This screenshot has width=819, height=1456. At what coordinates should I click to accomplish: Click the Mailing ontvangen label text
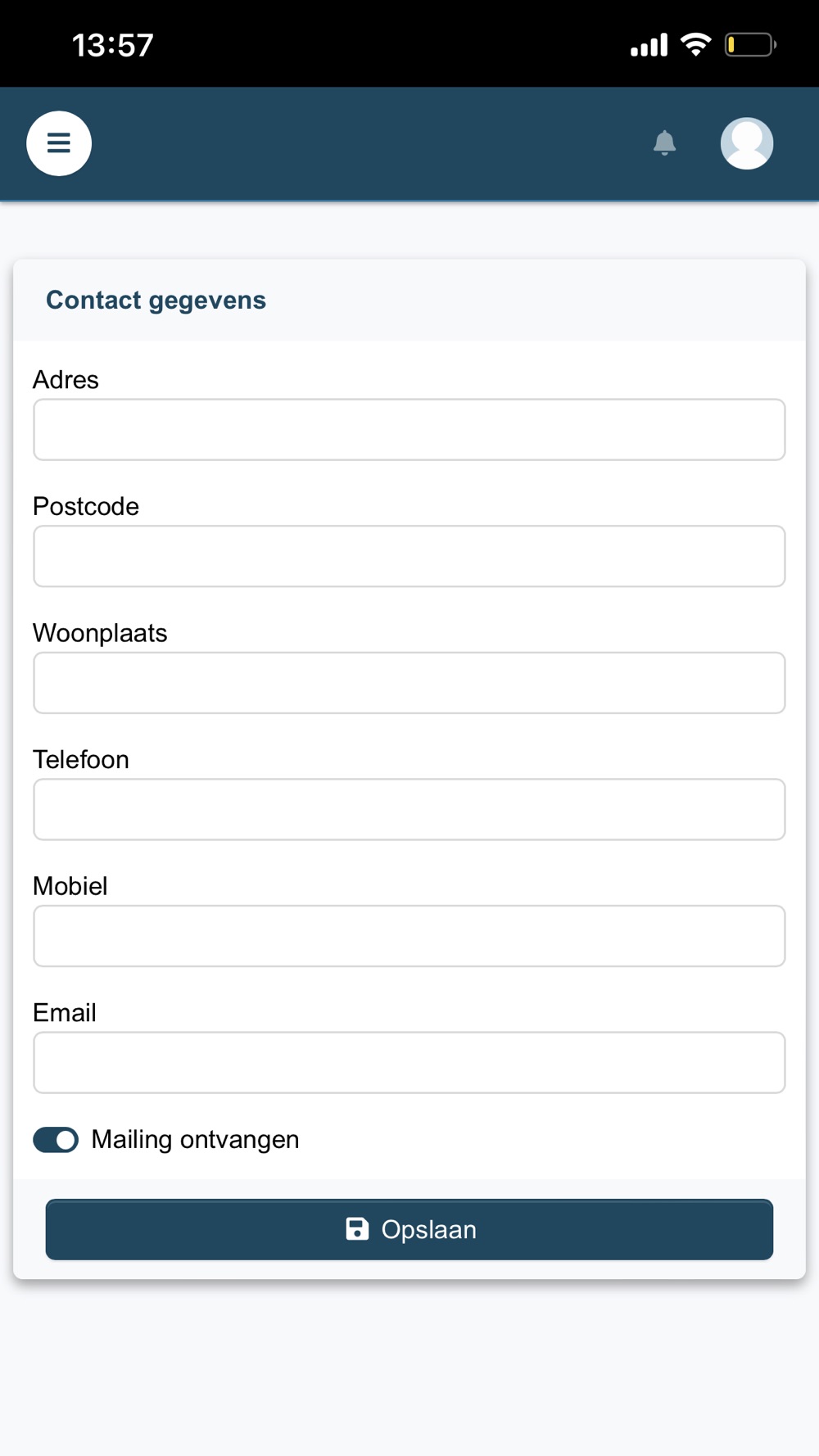(x=195, y=1140)
